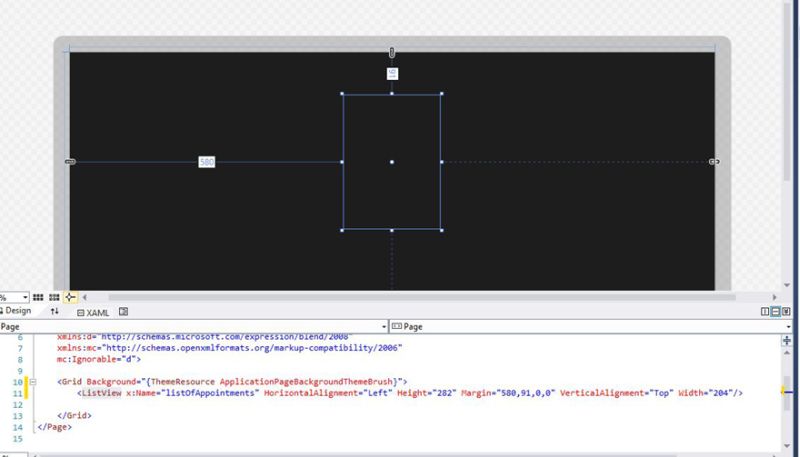This screenshot has width=800, height=457.
Task: Select the horizontal split layout icon
Action: click(776, 312)
